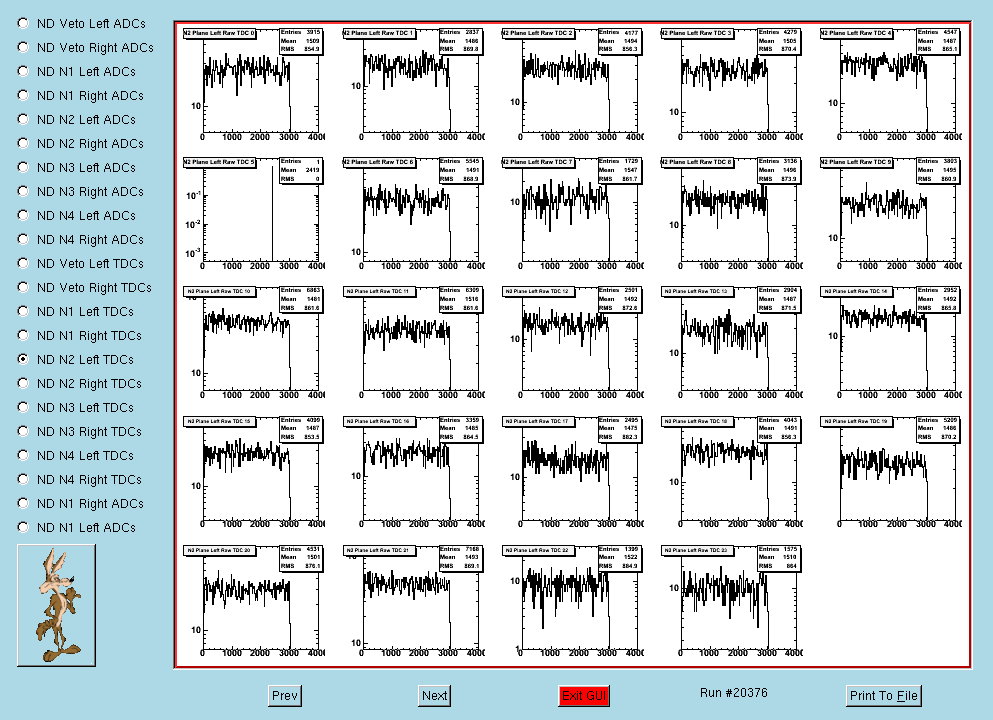The height and width of the screenshot is (720, 993).
Task: Select the Raw TDC 11 plot
Action: coord(413,343)
